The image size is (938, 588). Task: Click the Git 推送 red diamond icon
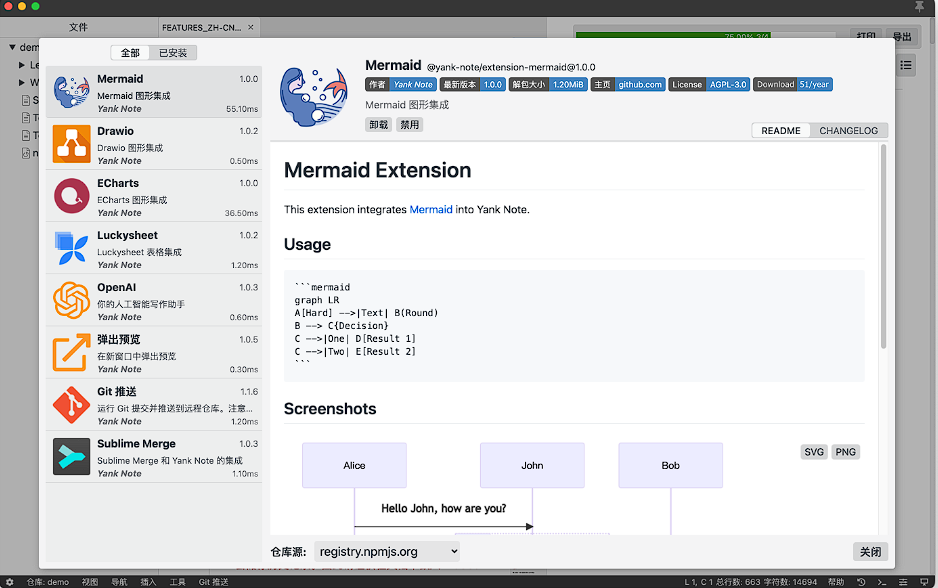[72, 404]
